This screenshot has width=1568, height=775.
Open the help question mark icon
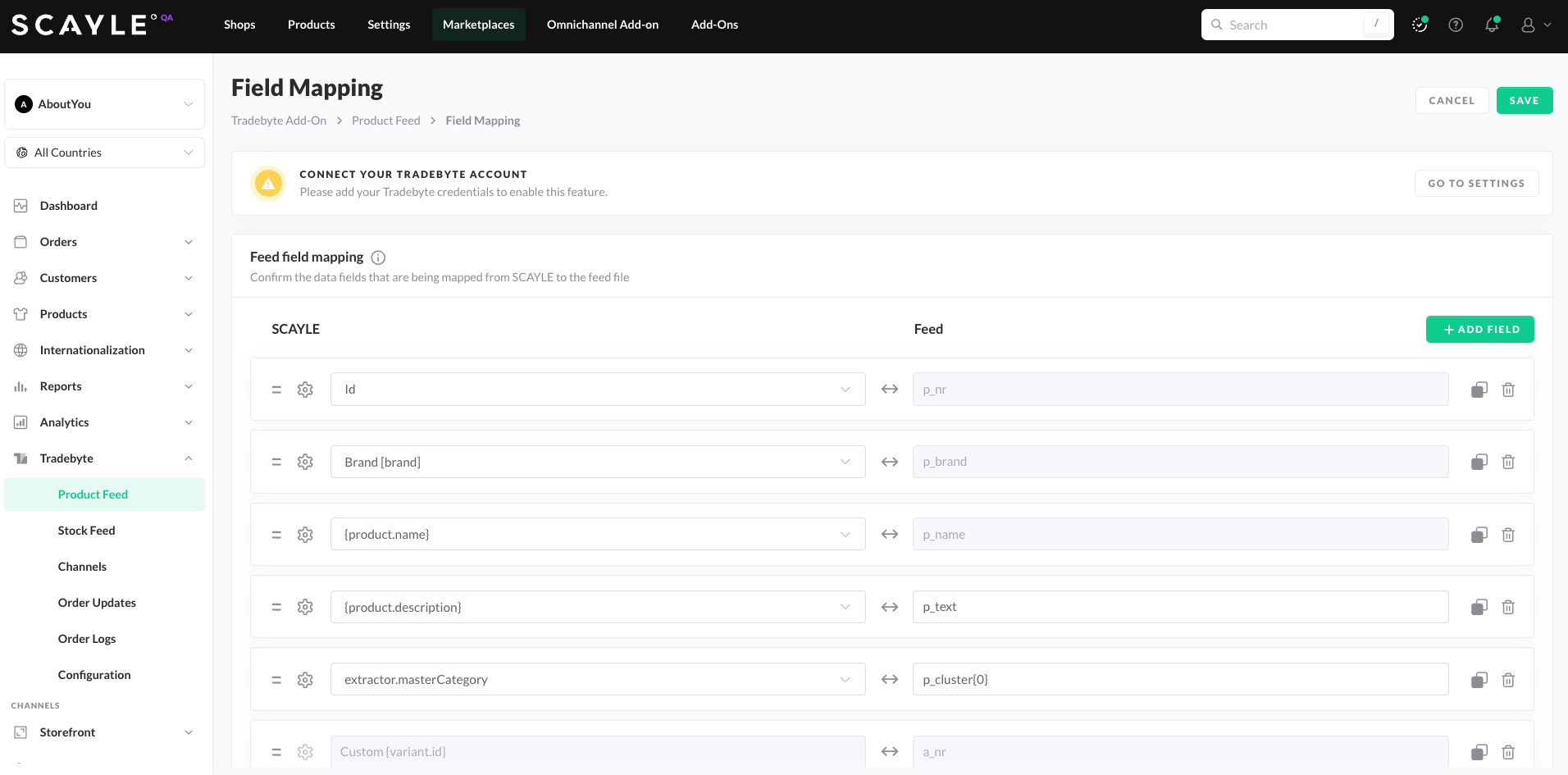coord(1456,25)
